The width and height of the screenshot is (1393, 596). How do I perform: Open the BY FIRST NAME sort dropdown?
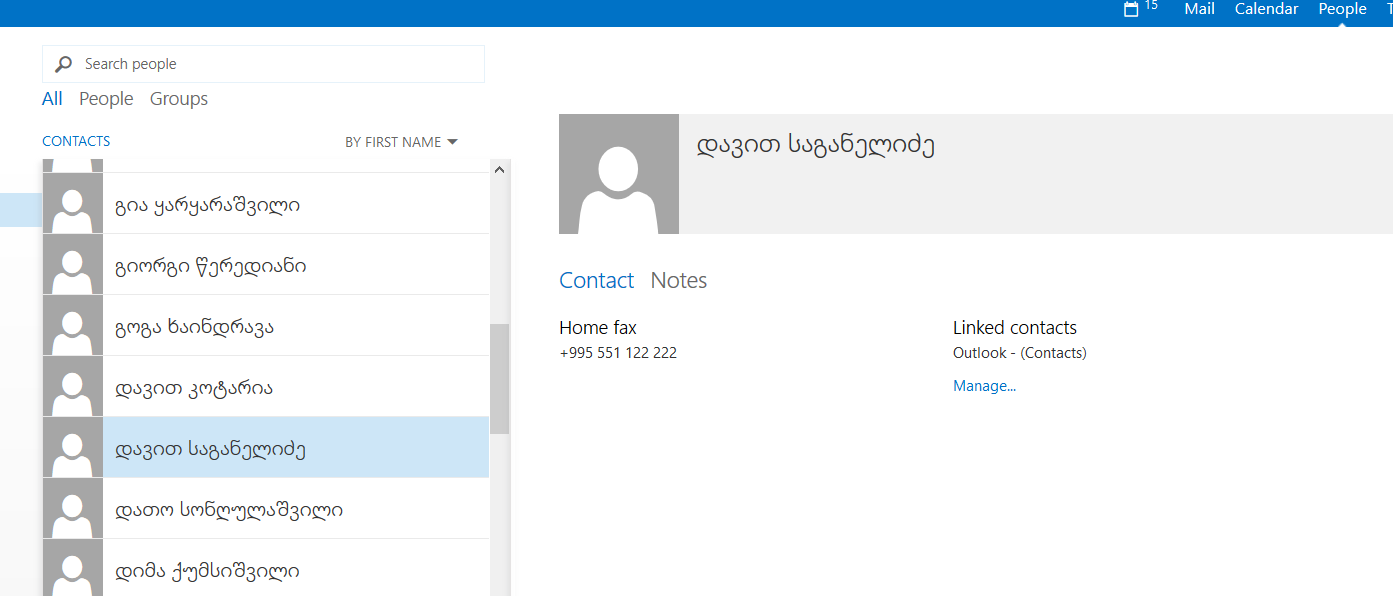(401, 142)
